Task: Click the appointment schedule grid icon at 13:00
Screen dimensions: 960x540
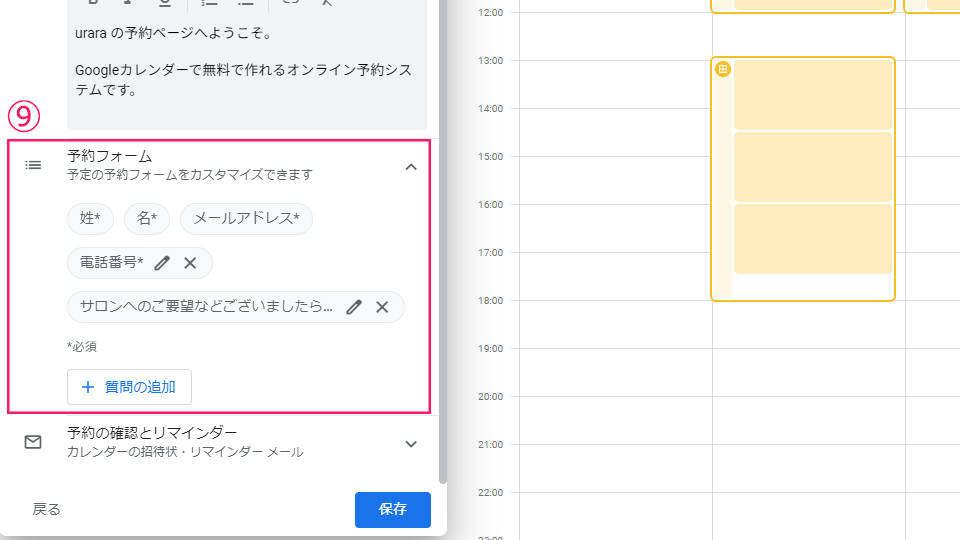Action: point(723,69)
